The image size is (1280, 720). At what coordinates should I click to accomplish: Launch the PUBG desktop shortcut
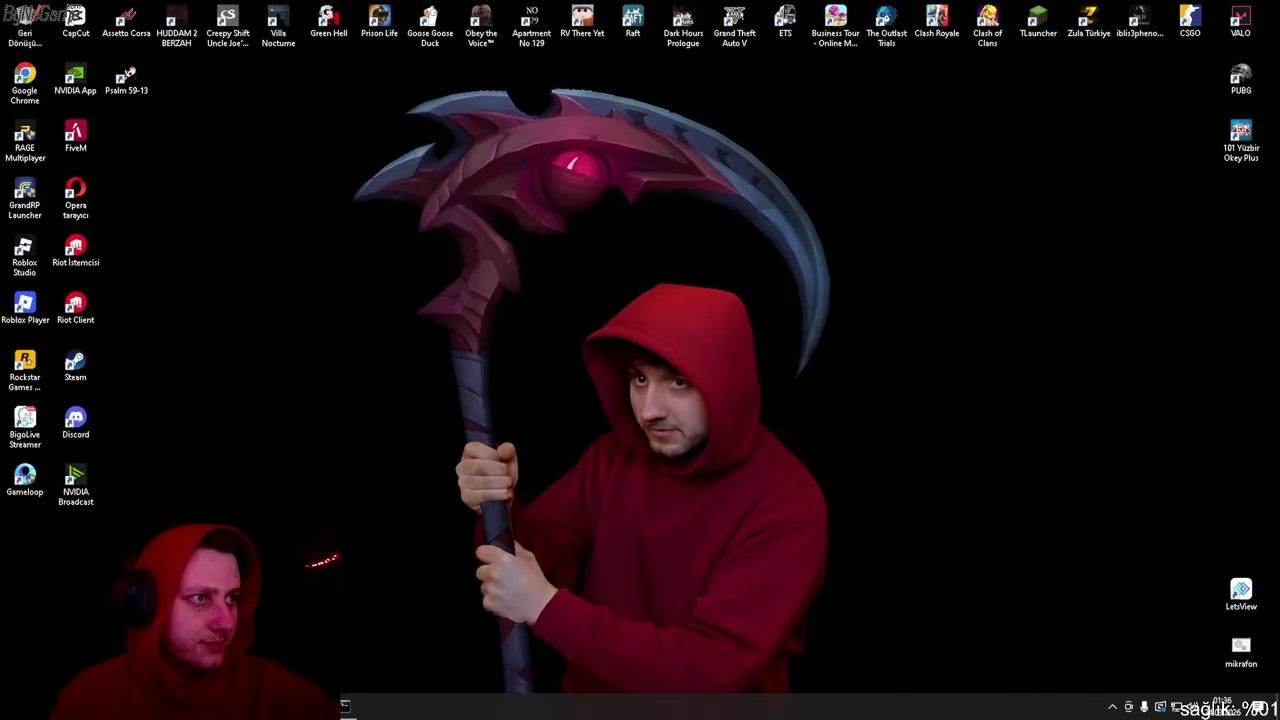coord(1241,80)
